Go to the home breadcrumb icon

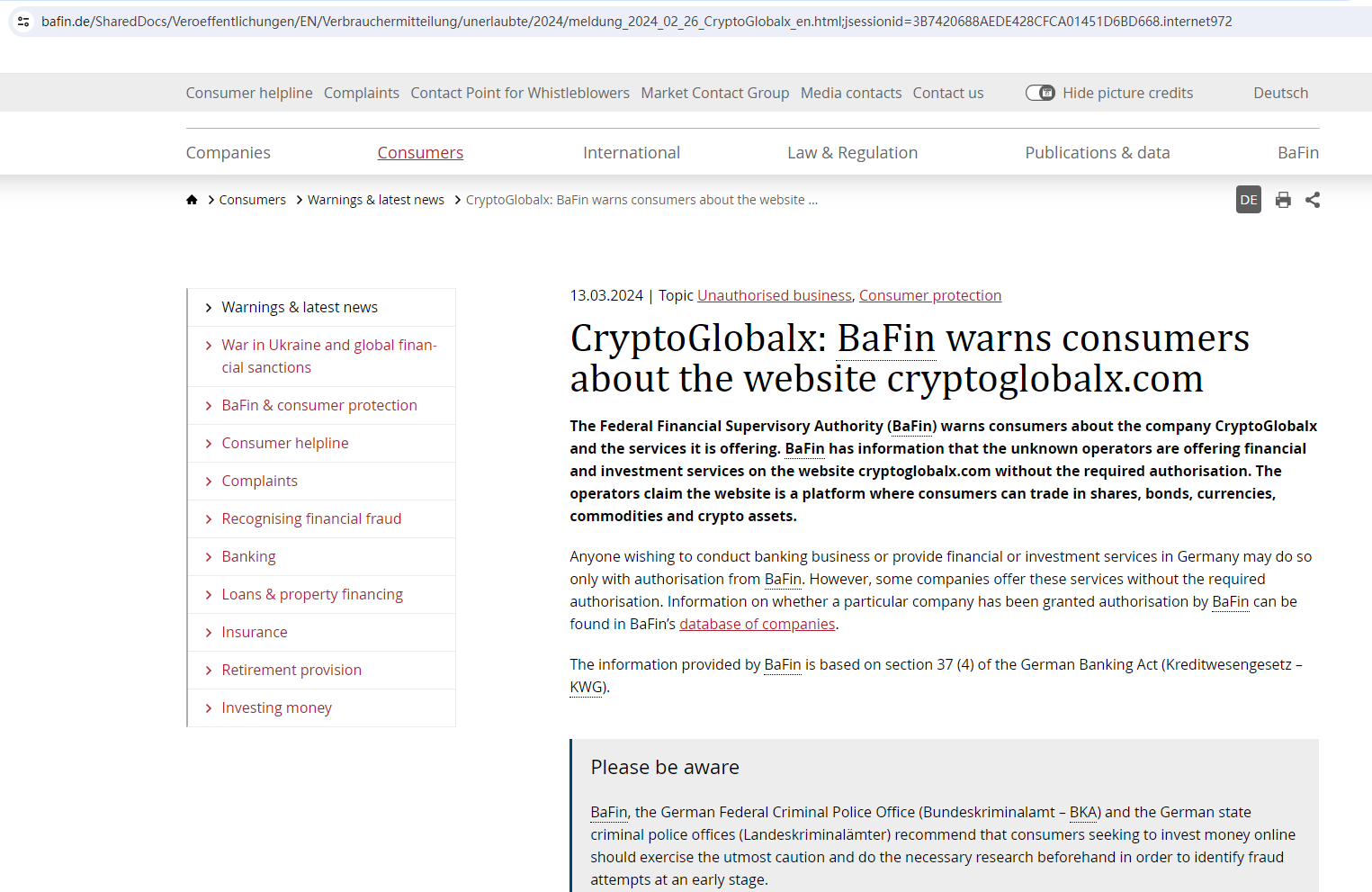[x=192, y=200]
